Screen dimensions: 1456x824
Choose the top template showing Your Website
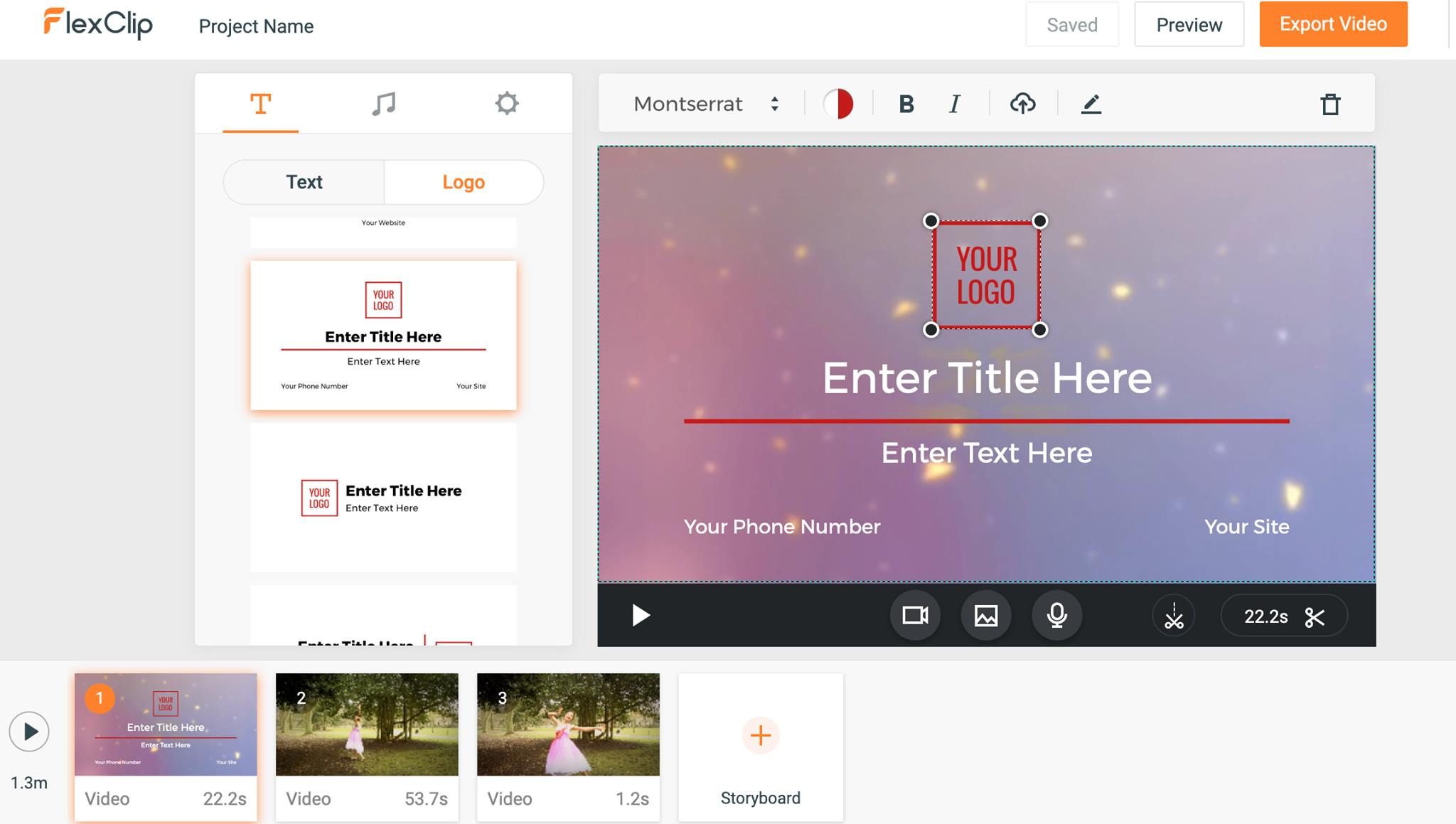pyautogui.click(x=383, y=232)
